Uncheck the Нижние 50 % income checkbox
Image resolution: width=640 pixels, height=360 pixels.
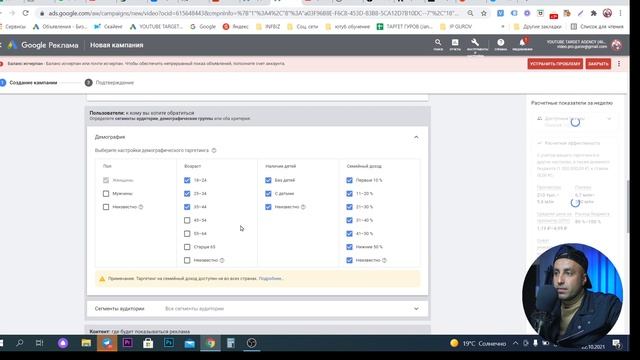coord(349,247)
